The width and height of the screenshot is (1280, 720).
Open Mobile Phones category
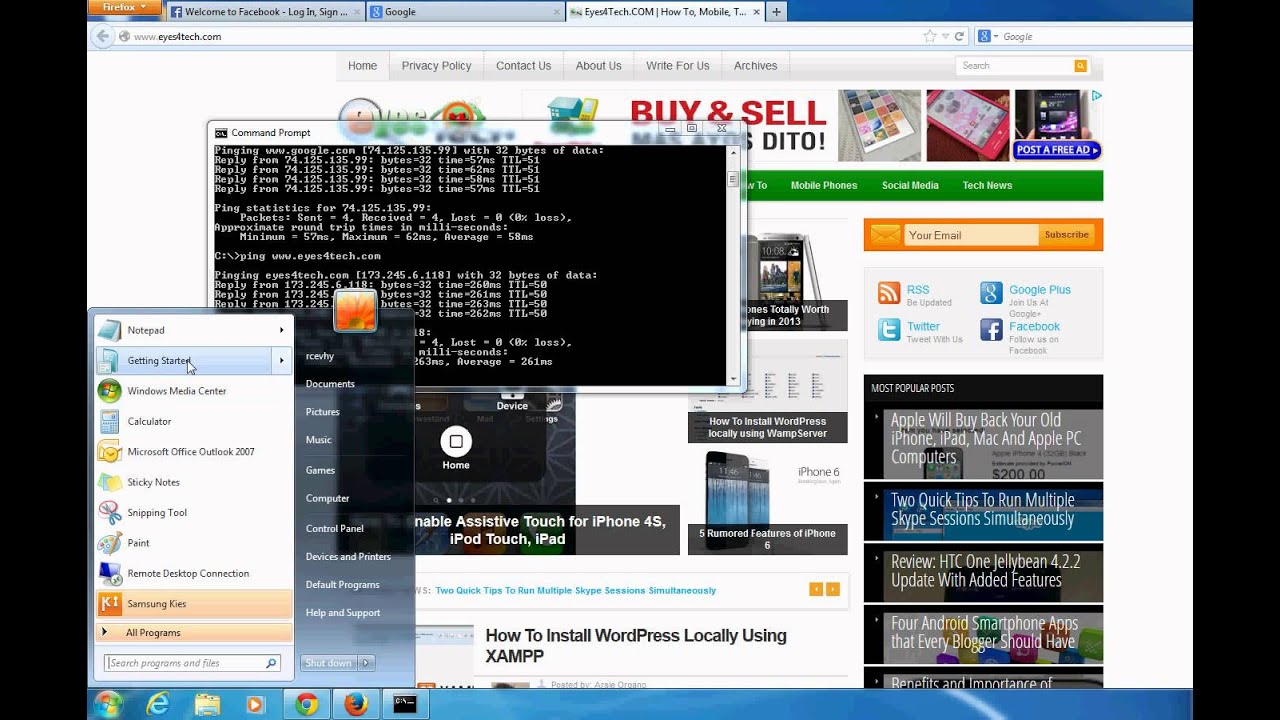tap(824, 185)
